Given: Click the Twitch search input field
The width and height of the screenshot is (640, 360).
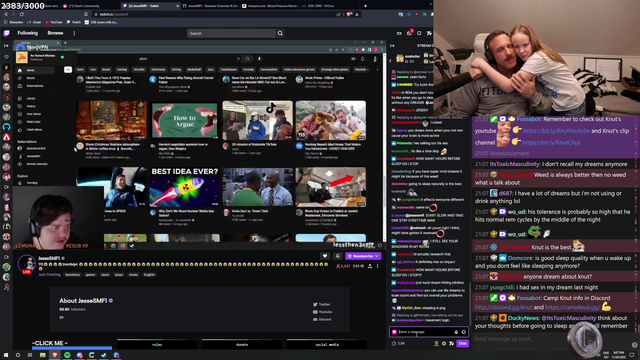Looking at the screenshot, I should tap(231, 33).
